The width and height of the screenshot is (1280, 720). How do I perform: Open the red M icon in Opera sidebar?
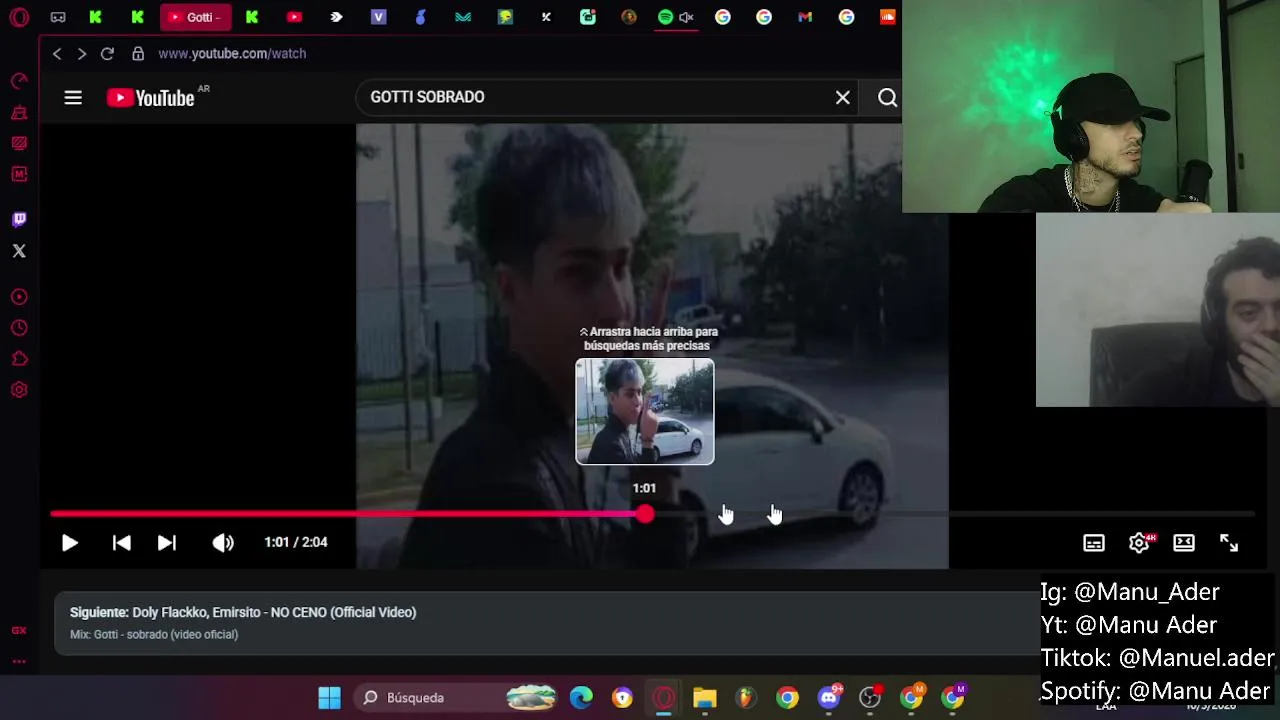tap(19, 174)
